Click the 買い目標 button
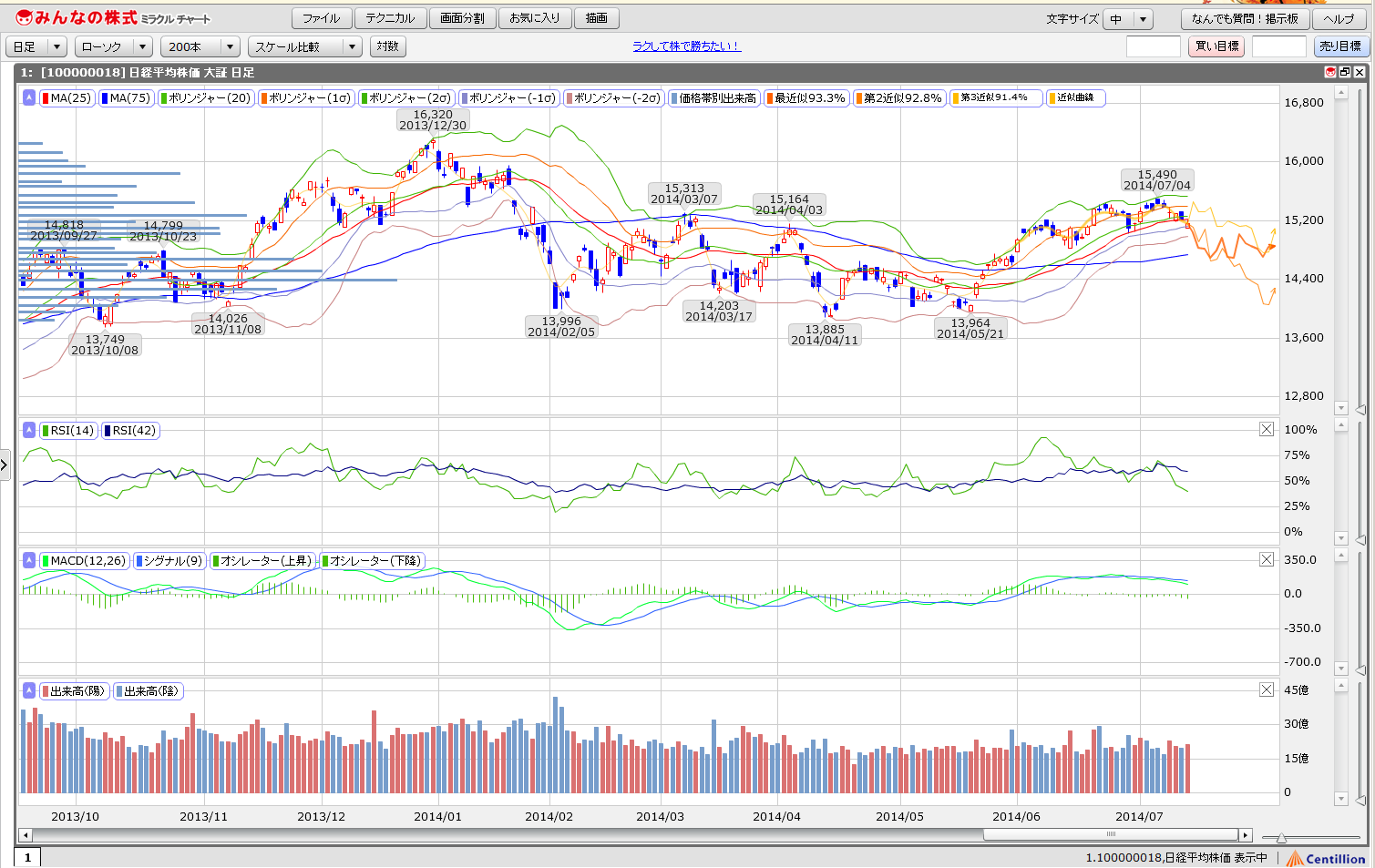1375x868 pixels. pyautogui.click(x=1216, y=46)
